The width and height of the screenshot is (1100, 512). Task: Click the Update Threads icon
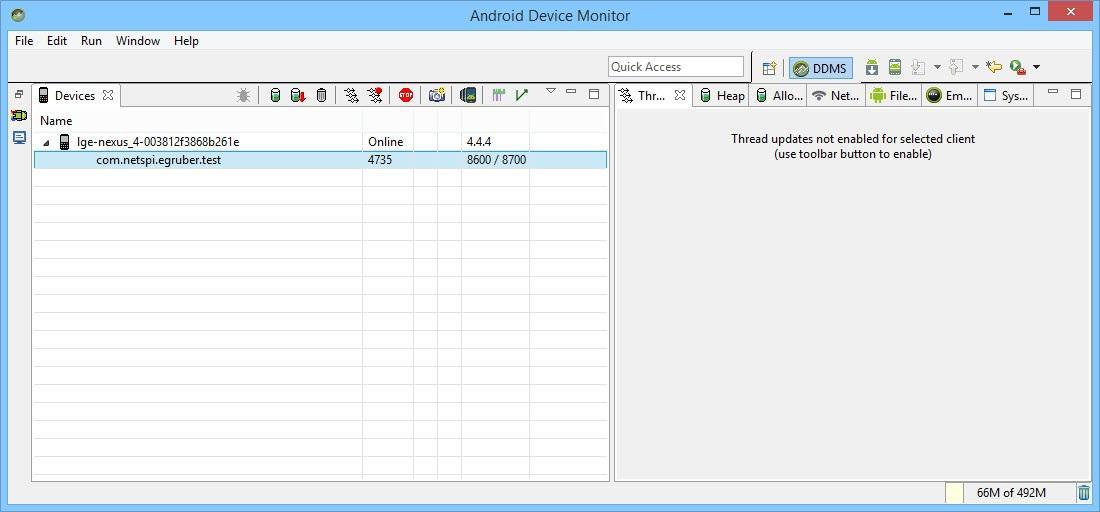[351, 95]
